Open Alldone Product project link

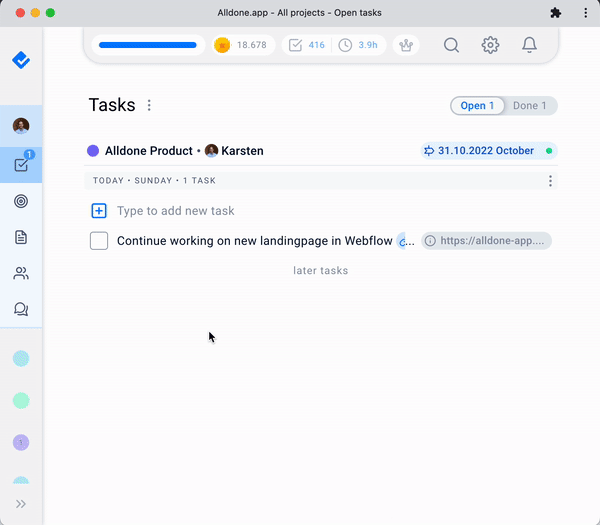[149, 151]
